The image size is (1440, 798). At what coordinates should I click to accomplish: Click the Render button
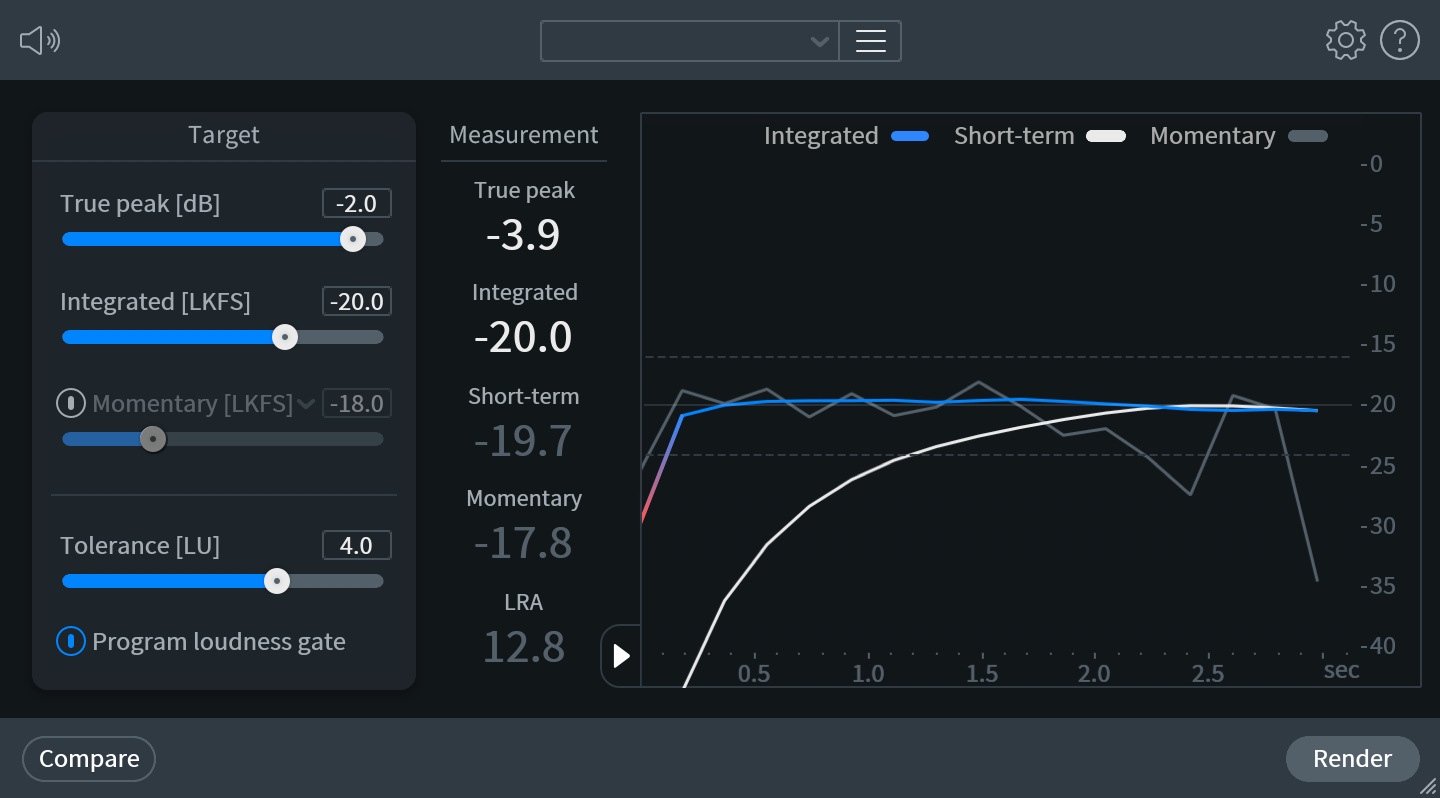(1352, 759)
